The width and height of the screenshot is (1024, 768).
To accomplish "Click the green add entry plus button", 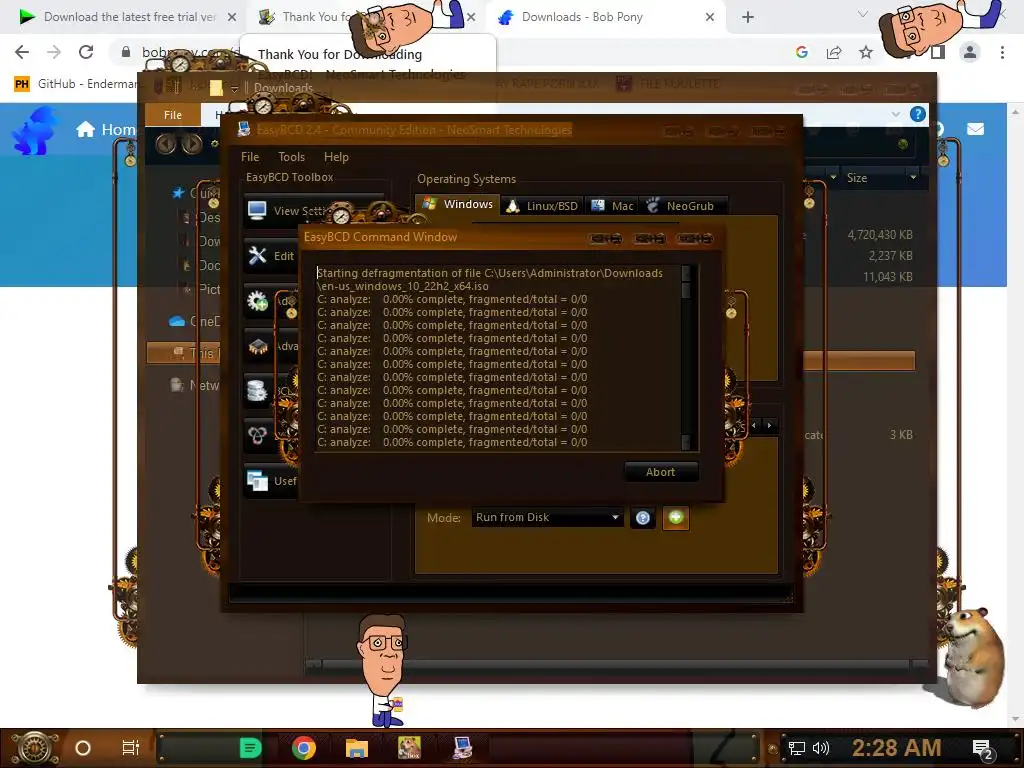I will (676, 518).
